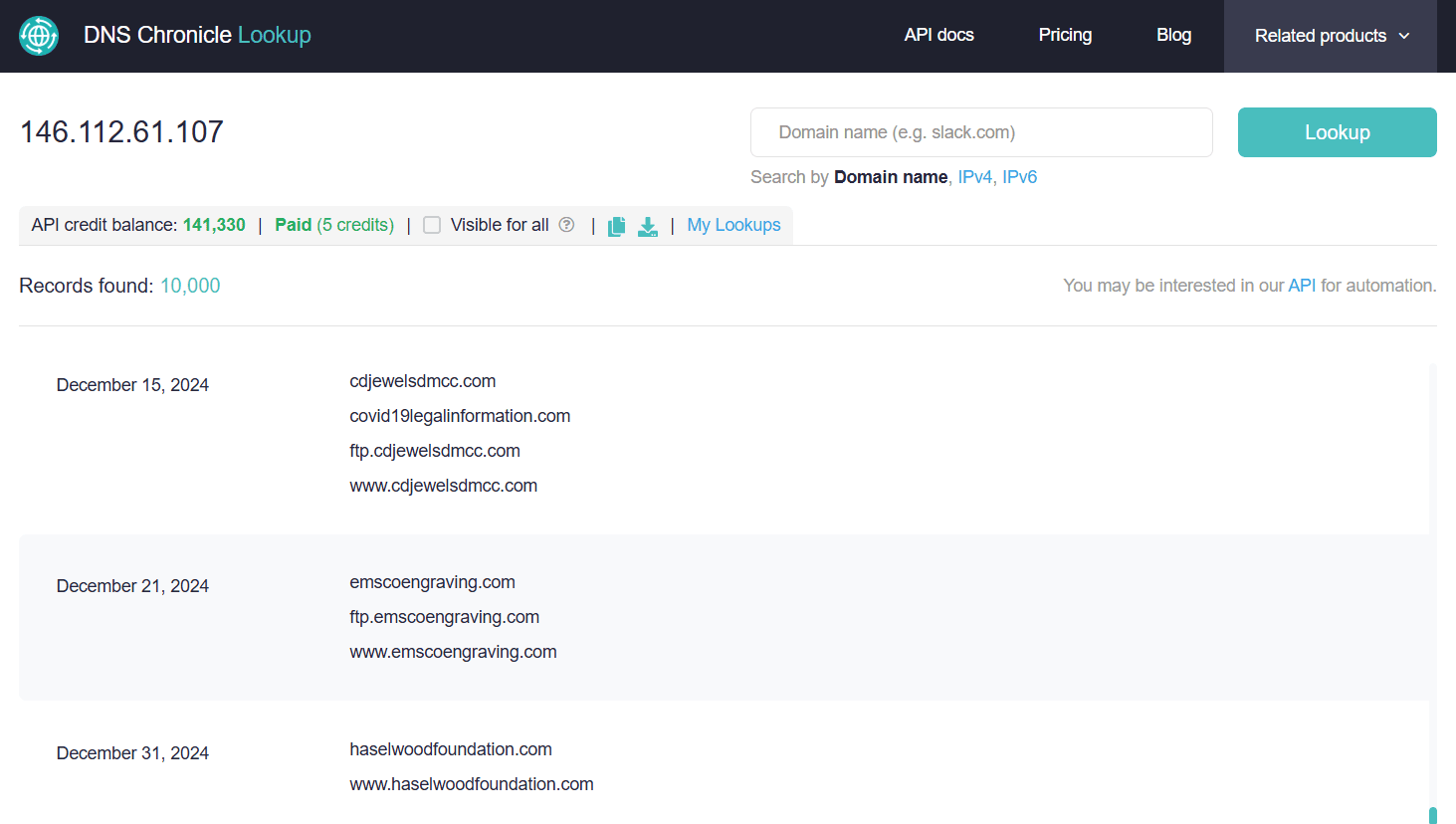The width and height of the screenshot is (1456, 824).
Task: Select www.haselwoodfoundation.com domain
Action: 472,784
